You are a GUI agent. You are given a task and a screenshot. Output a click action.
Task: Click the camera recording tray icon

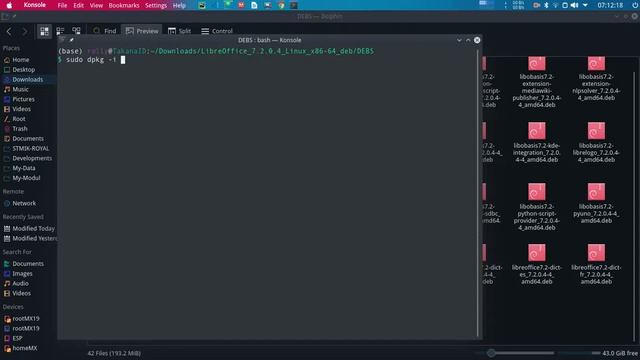(536, 5)
